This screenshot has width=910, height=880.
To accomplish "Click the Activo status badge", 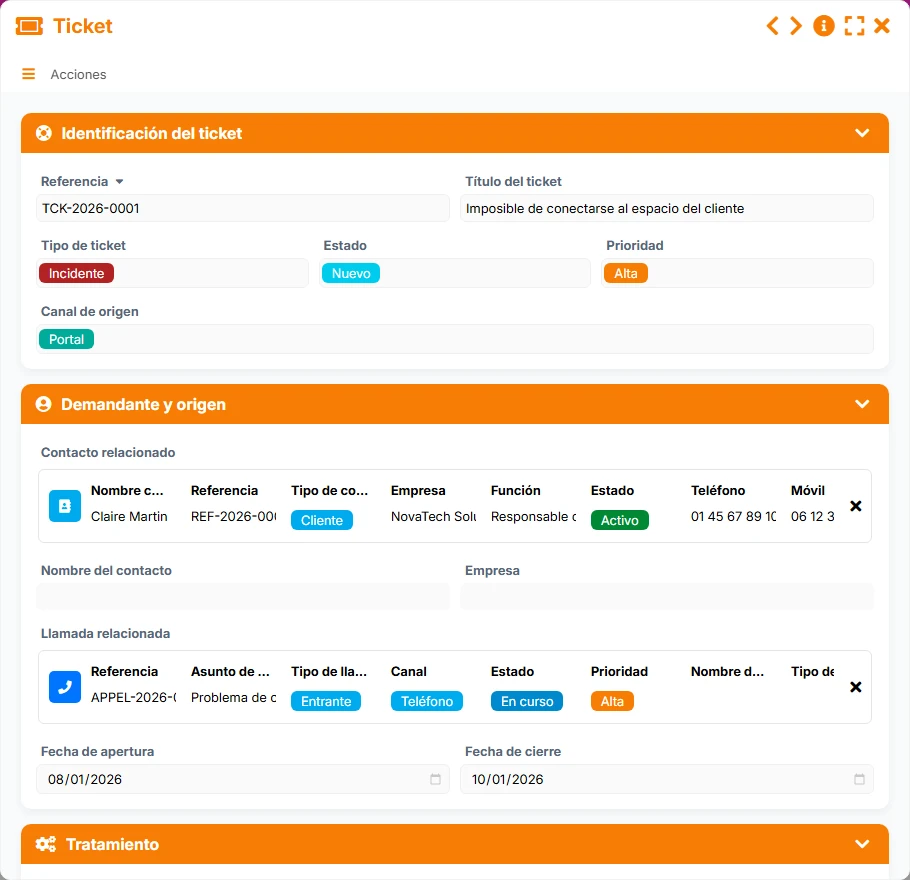I will [x=620, y=520].
